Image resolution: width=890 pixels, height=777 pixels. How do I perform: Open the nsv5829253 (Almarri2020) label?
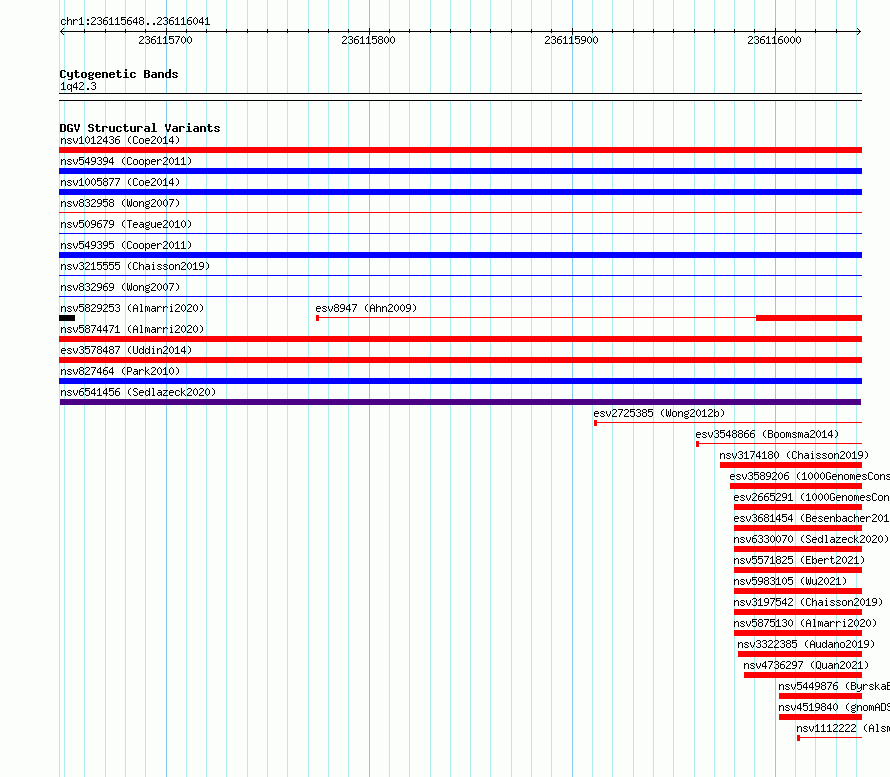tap(132, 308)
